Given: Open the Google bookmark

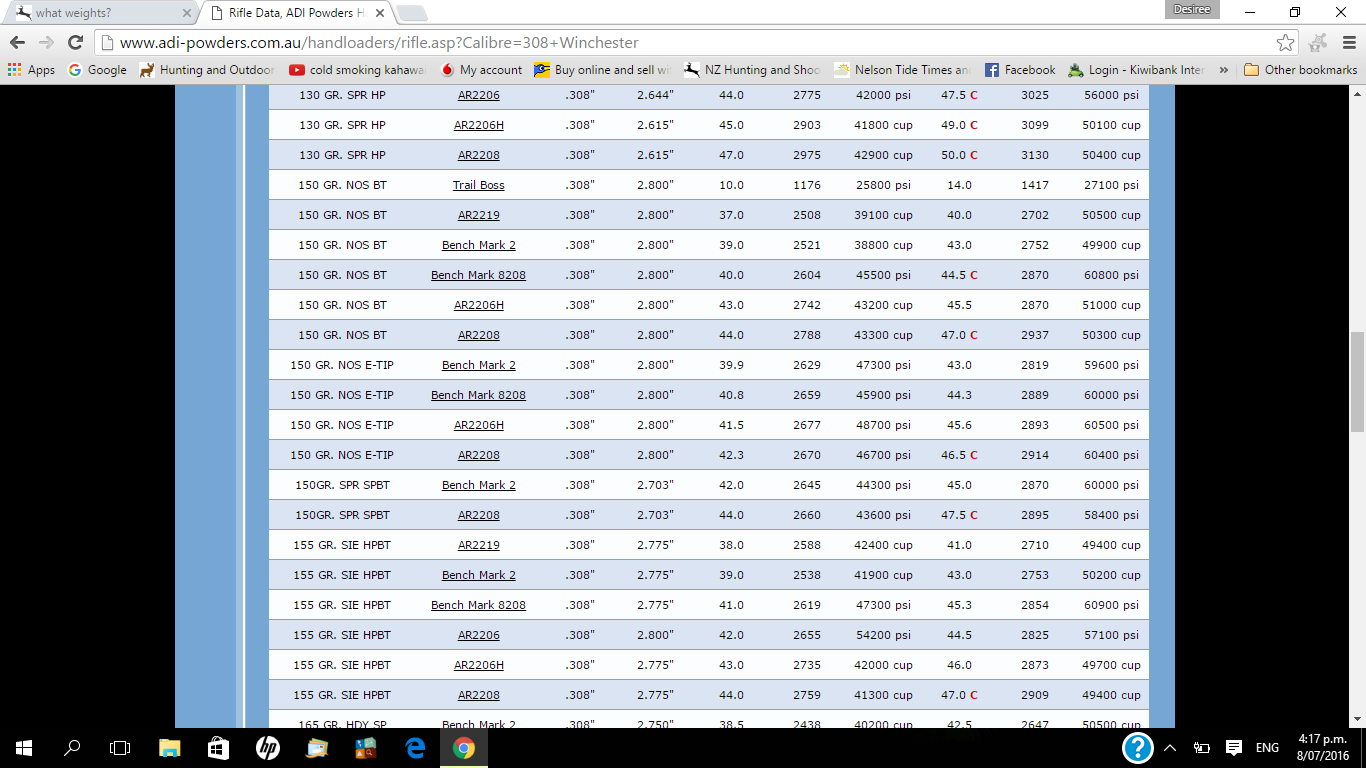Looking at the screenshot, I should 97,70.
